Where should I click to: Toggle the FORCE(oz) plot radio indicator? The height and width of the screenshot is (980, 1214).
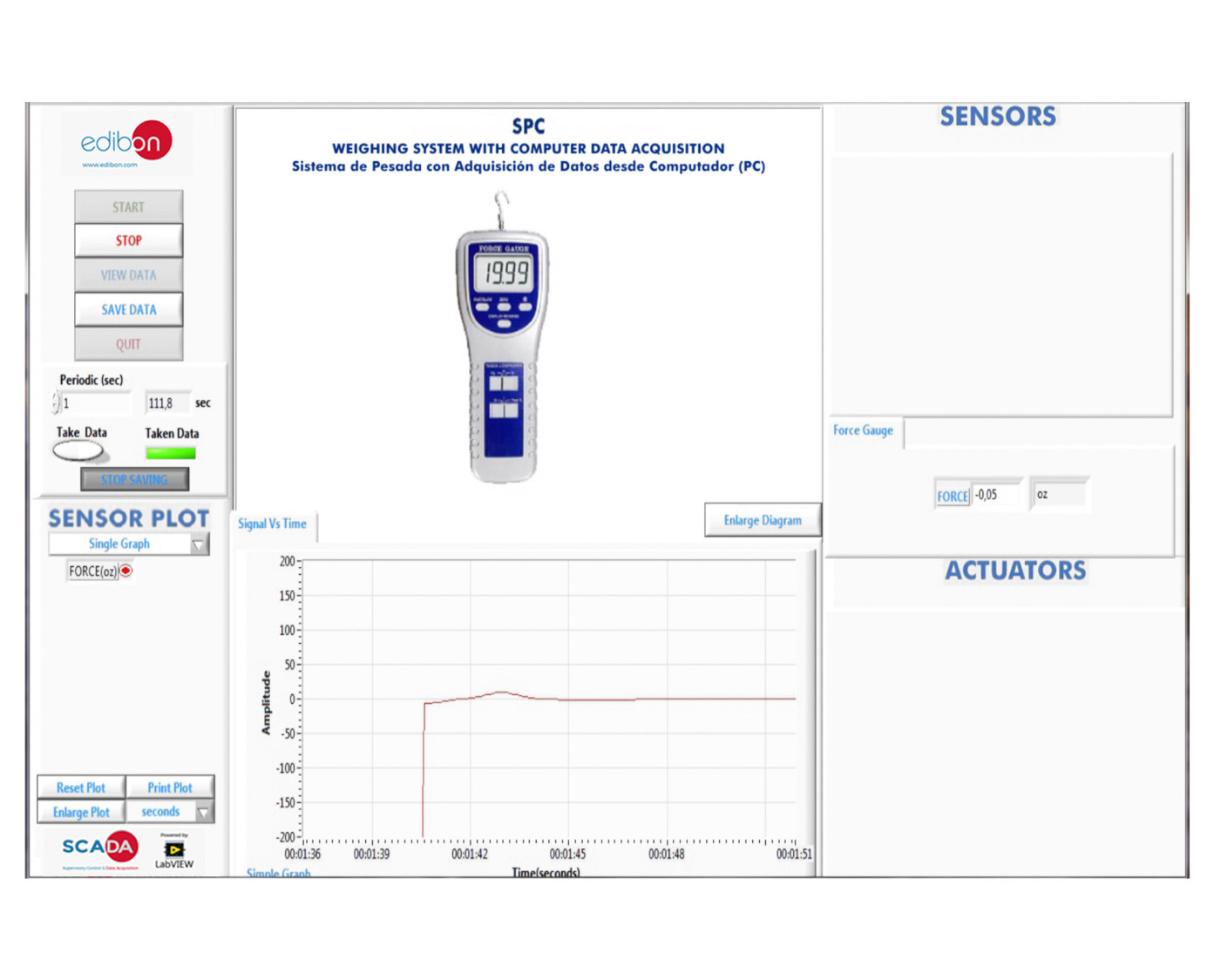point(126,571)
